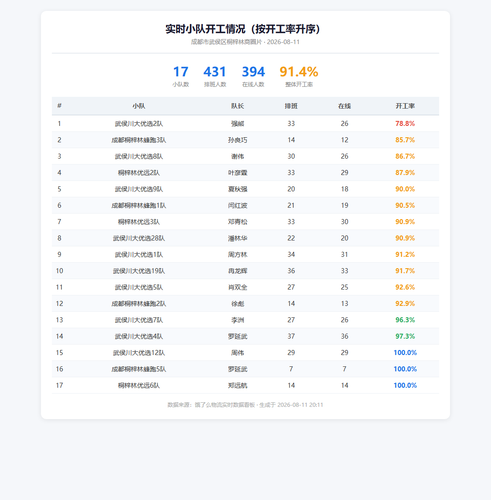Select team name 成都桐梓林蜂跑2队

point(139,303)
